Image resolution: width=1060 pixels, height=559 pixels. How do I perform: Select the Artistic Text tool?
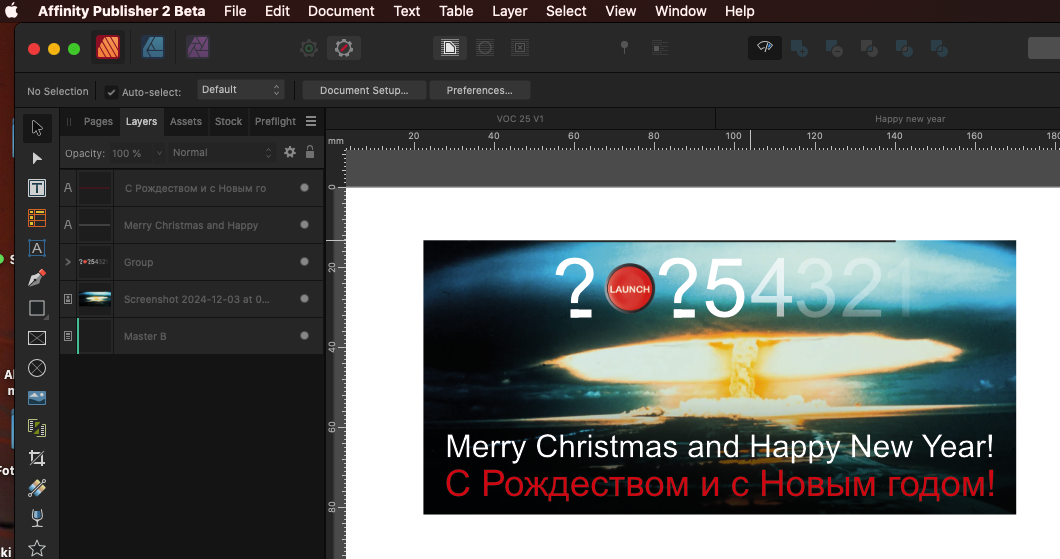click(37, 248)
